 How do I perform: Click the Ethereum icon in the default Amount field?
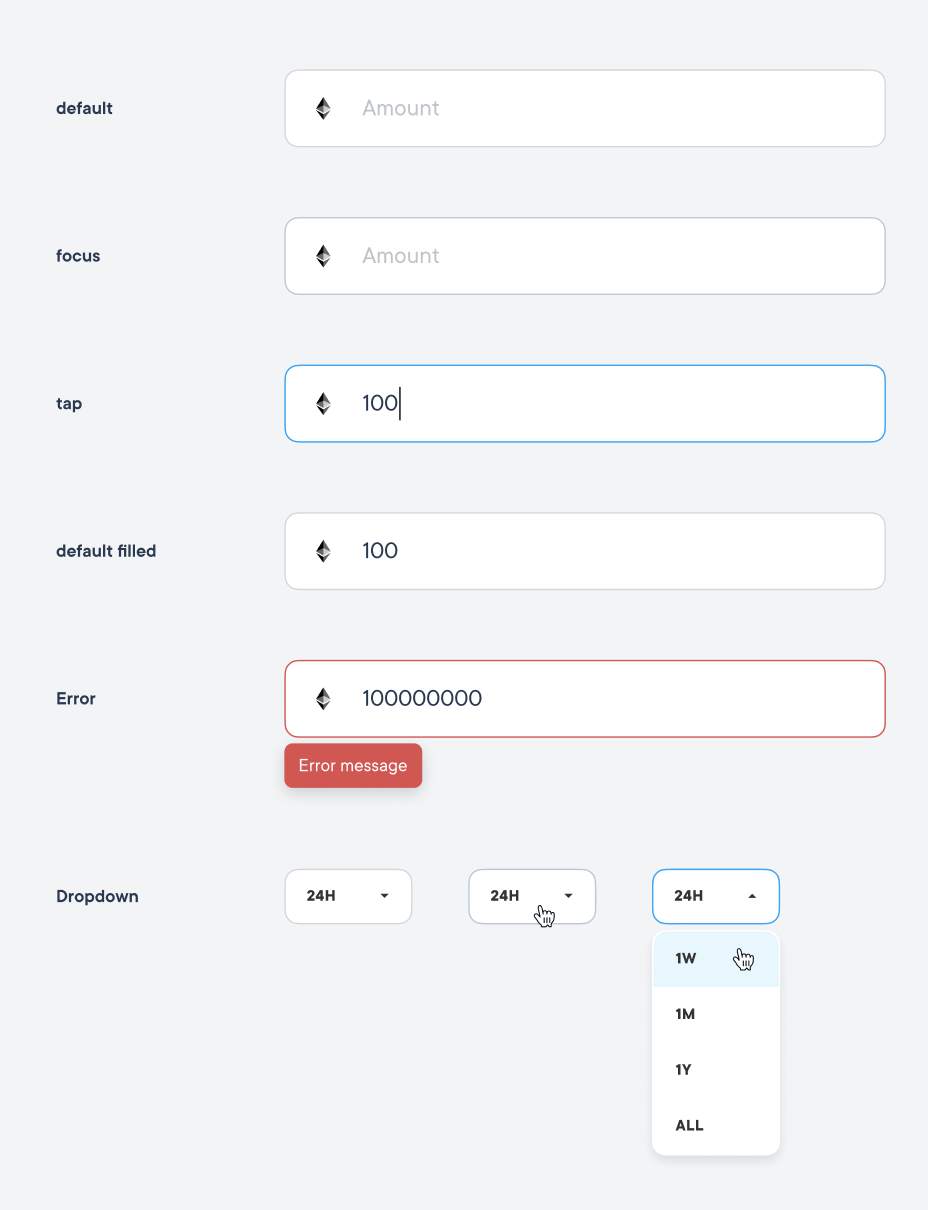tap(322, 108)
